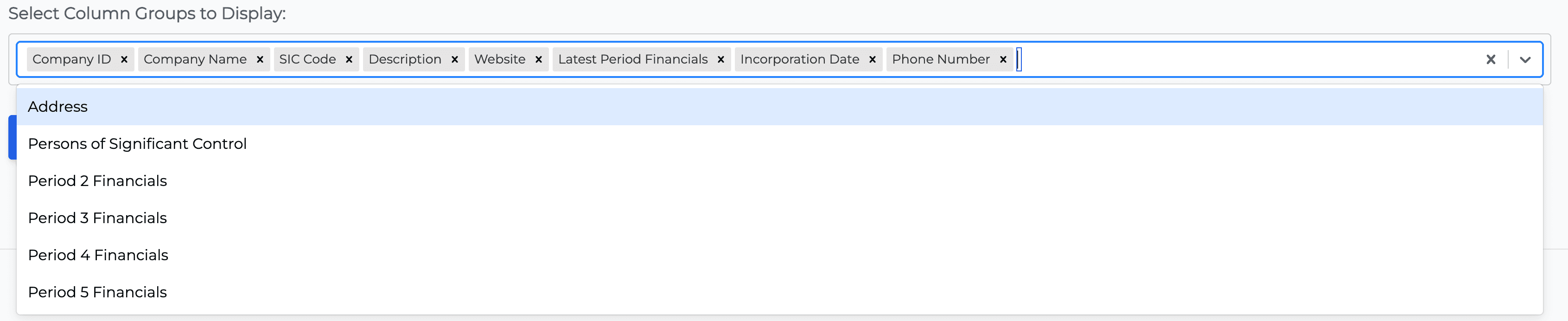The height and width of the screenshot is (321, 1568).
Task: Remove the SIC Code tag
Action: pyautogui.click(x=349, y=59)
